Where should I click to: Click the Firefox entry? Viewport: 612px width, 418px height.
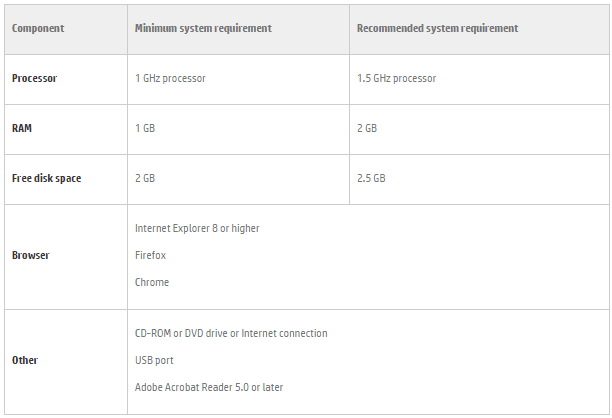pyautogui.click(x=151, y=255)
